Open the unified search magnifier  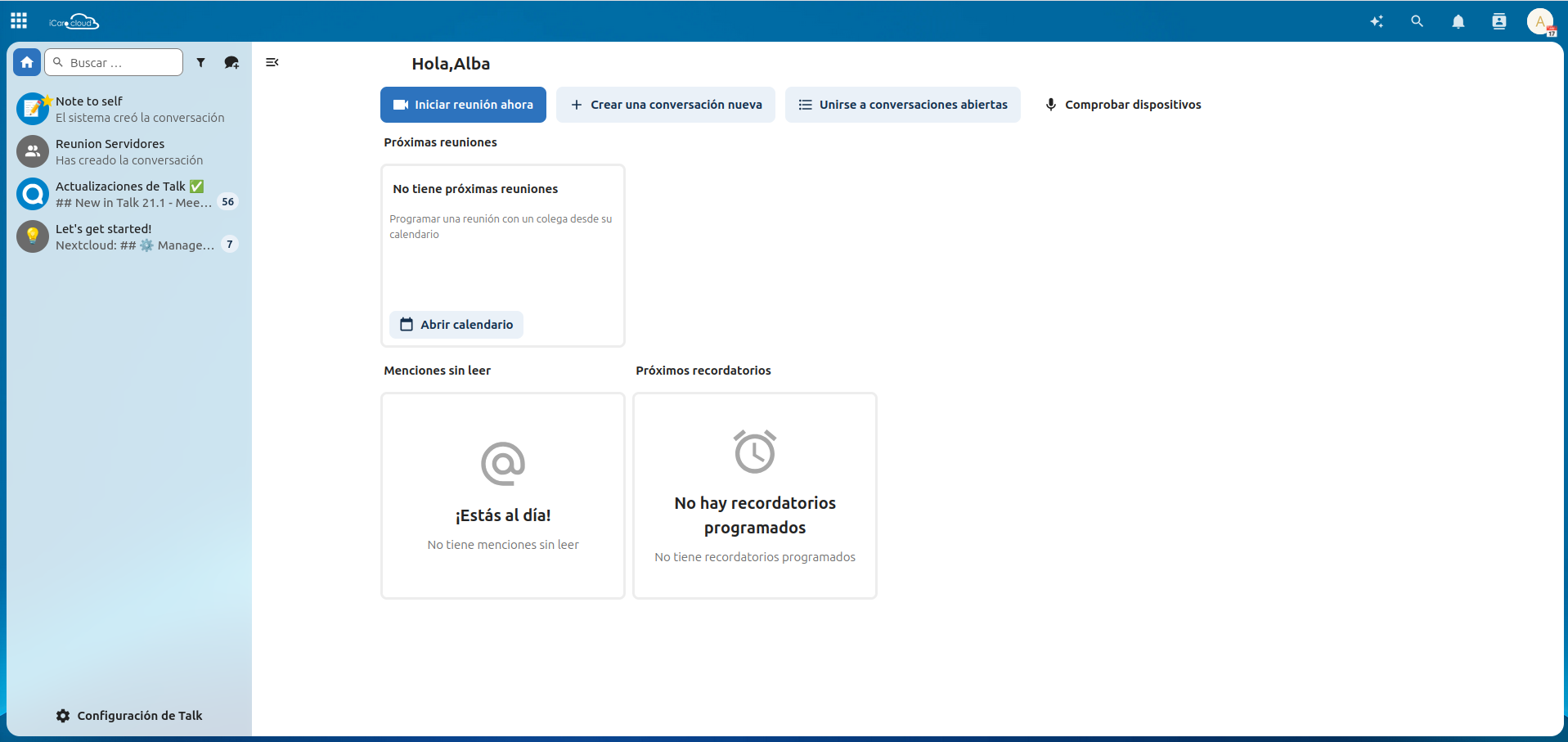[1417, 21]
